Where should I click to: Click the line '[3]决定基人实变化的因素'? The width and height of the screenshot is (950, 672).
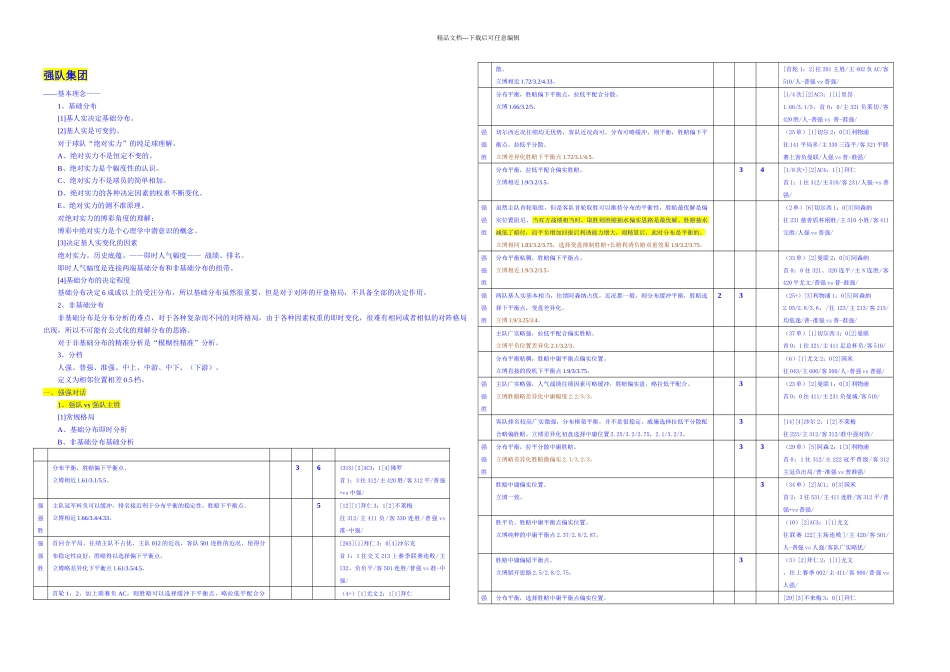98,242
